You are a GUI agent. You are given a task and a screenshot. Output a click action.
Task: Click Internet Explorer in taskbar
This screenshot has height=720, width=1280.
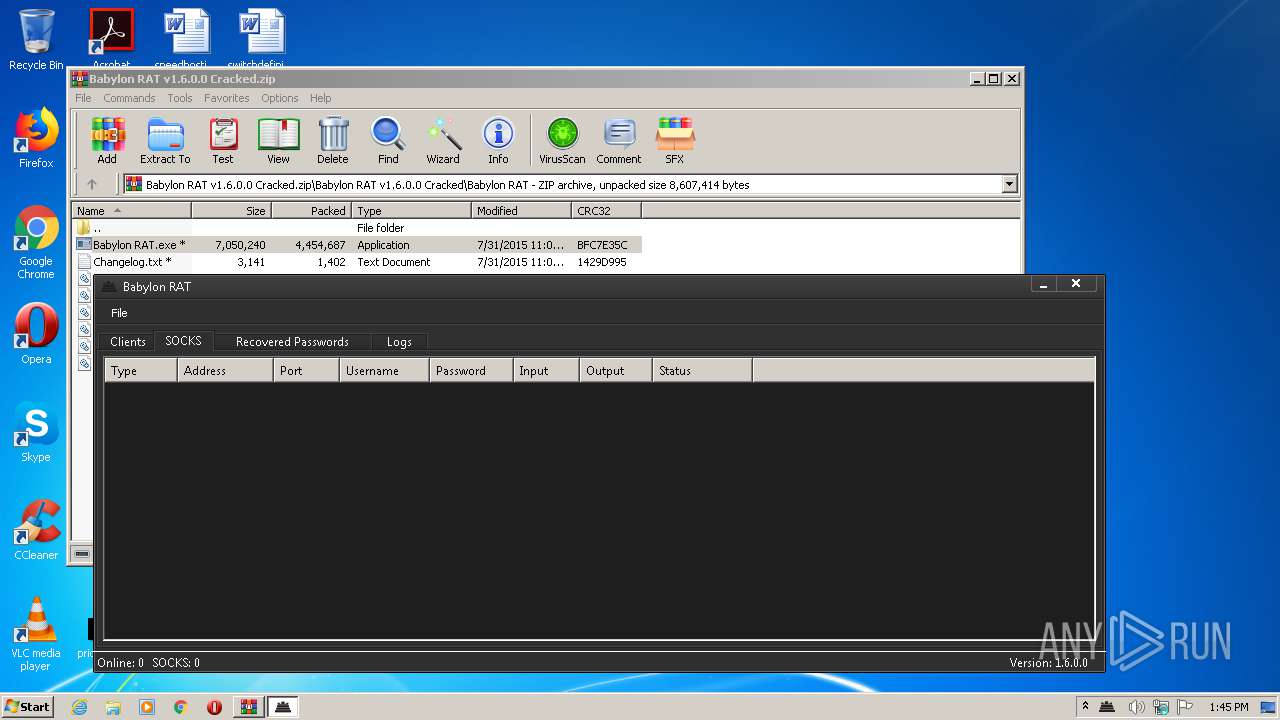point(79,707)
